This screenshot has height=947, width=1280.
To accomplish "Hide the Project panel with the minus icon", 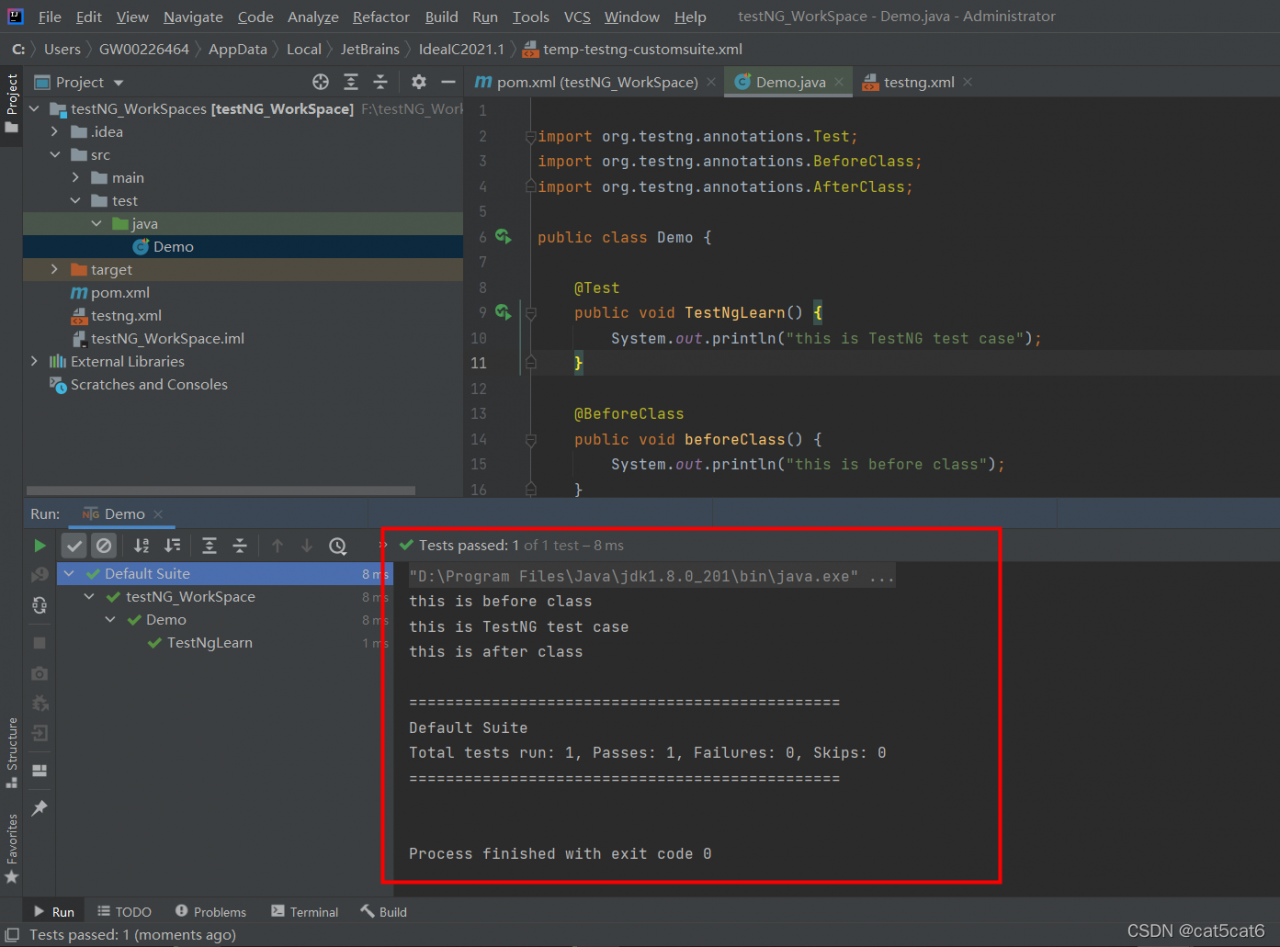I will tap(447, 82).
